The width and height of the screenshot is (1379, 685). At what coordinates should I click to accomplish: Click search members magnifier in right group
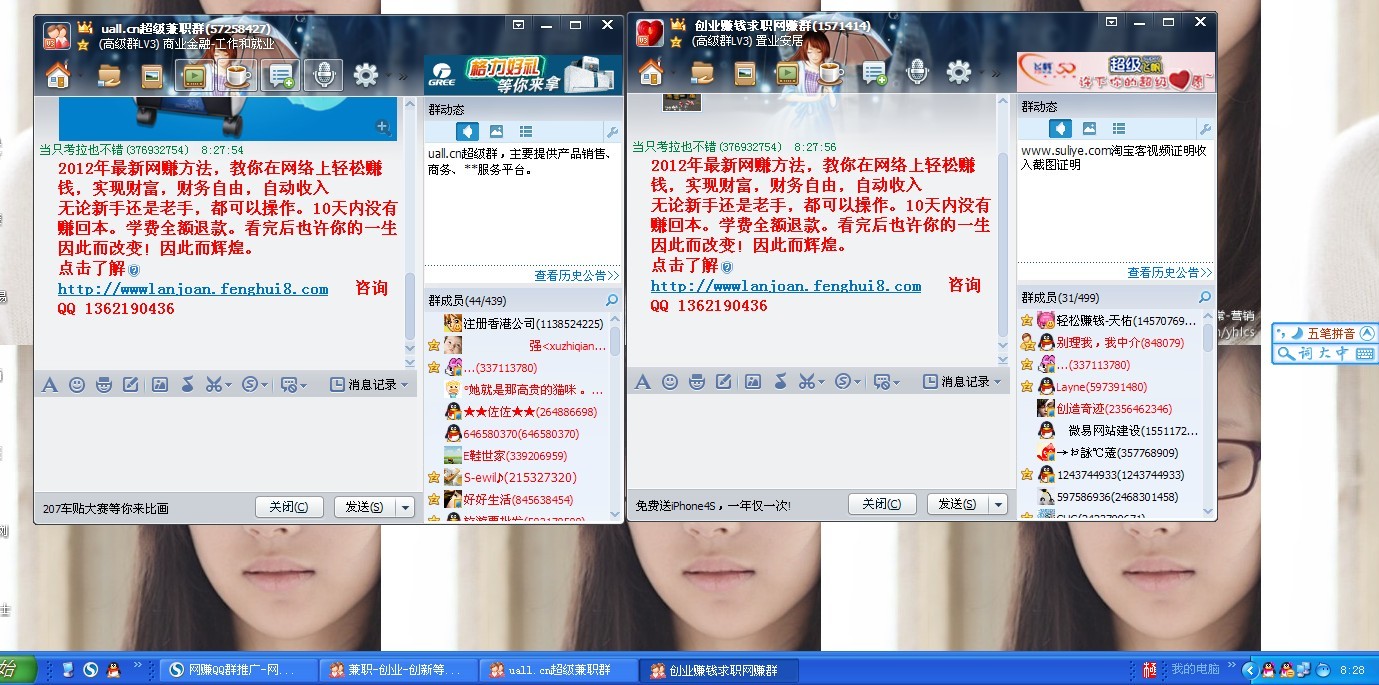(1204, 297)
